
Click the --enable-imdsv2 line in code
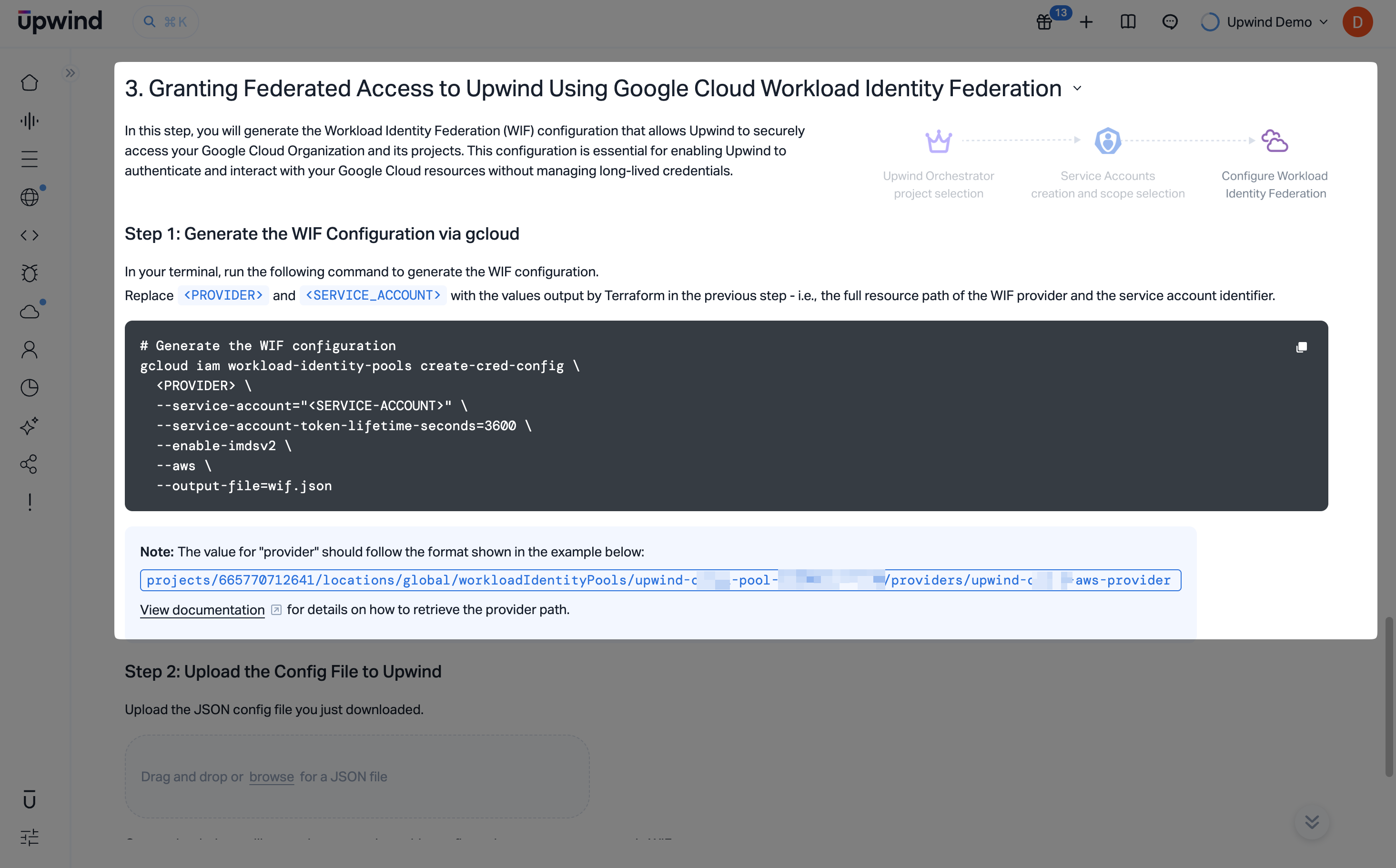click(x=224, y=445)
